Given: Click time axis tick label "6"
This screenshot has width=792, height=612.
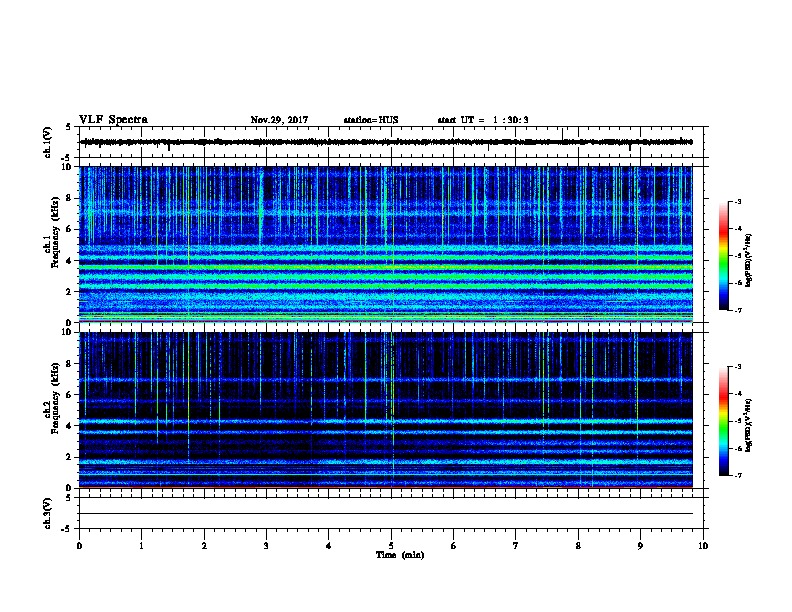Looking at the screenshot, I should (454, 546).
